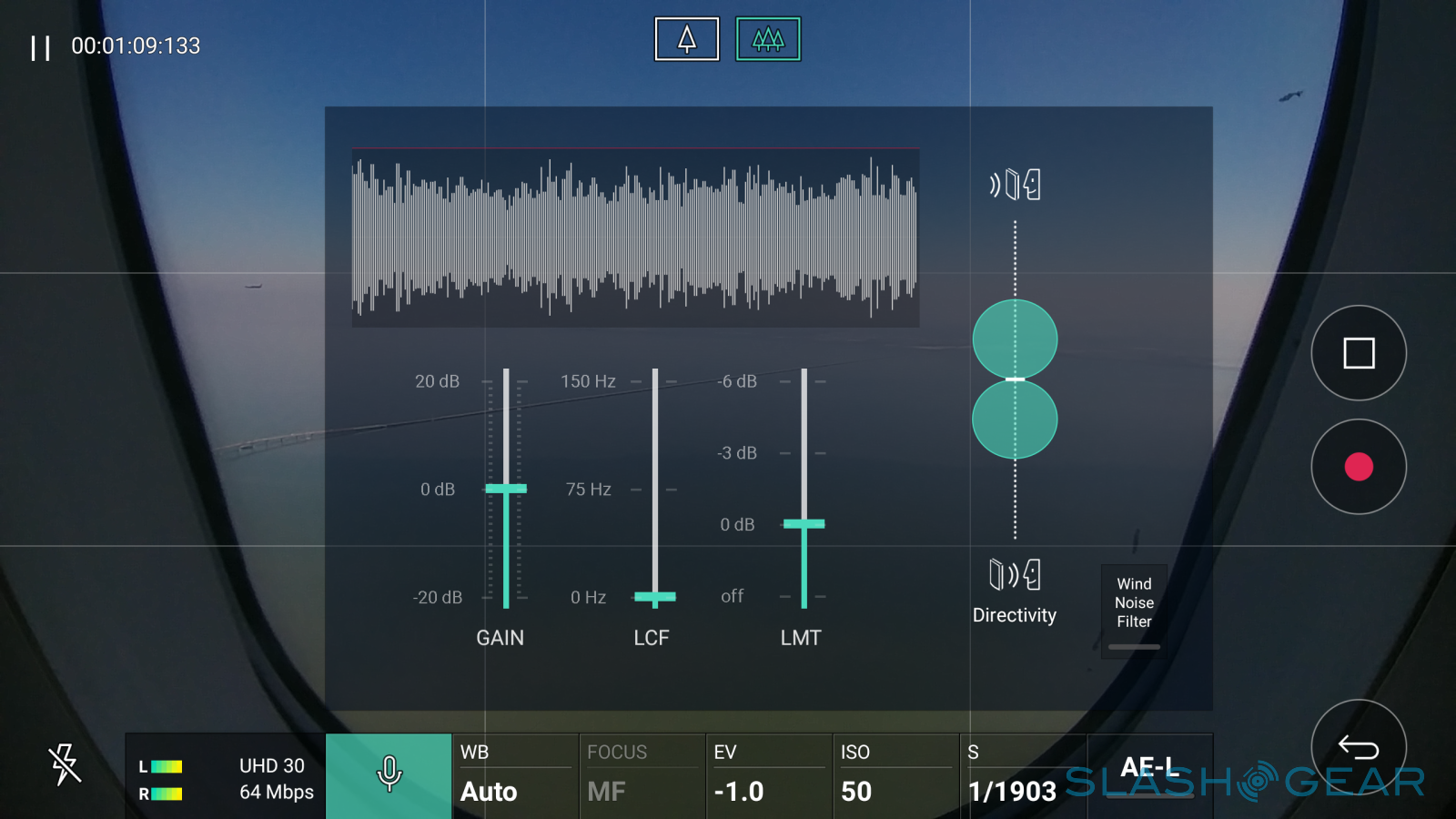Open the WB Auto white balance setting

click(x=515, y=774)
